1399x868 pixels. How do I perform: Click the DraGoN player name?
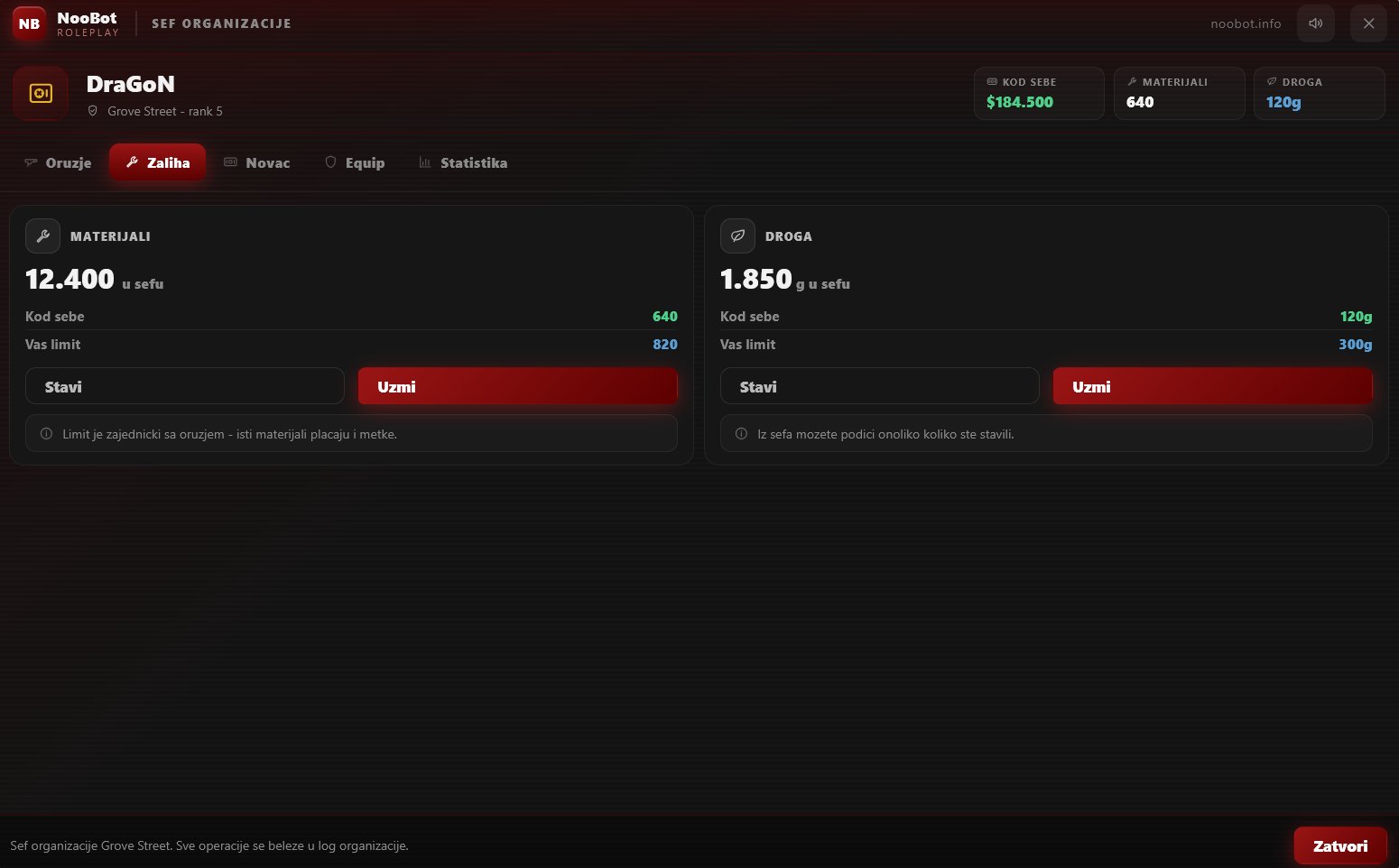tap(131, 84)
